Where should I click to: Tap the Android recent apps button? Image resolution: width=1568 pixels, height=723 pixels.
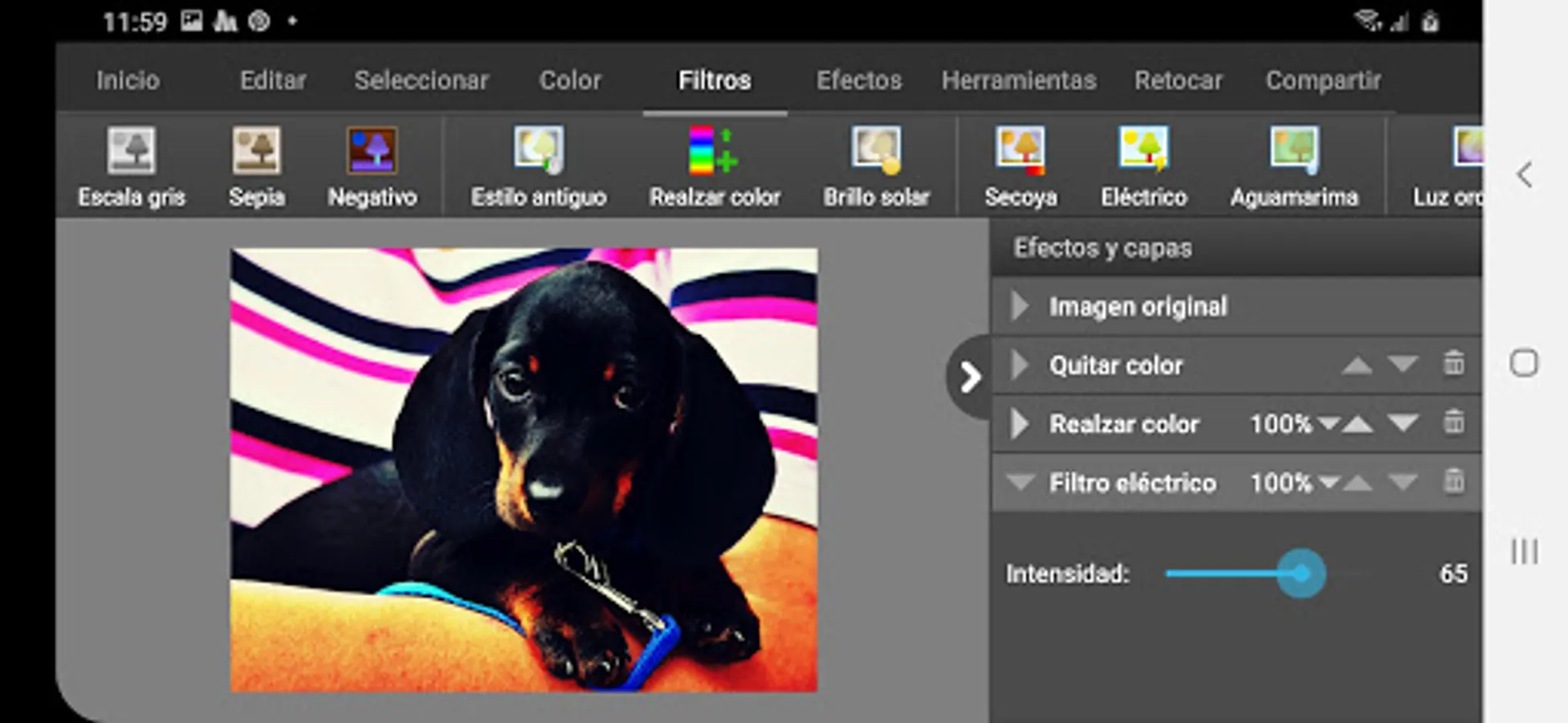point(1525,551)
